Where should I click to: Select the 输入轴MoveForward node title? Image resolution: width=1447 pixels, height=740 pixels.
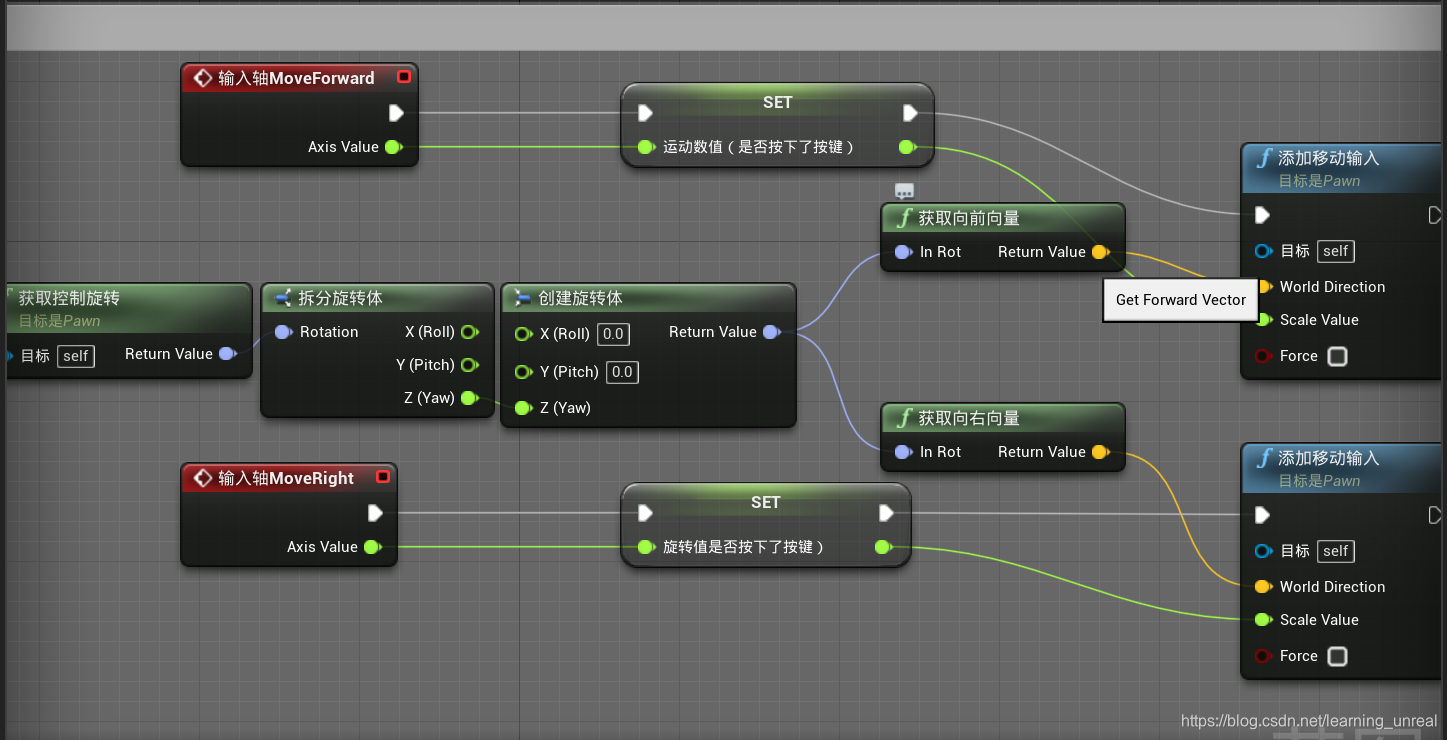(x=296, y=78)
